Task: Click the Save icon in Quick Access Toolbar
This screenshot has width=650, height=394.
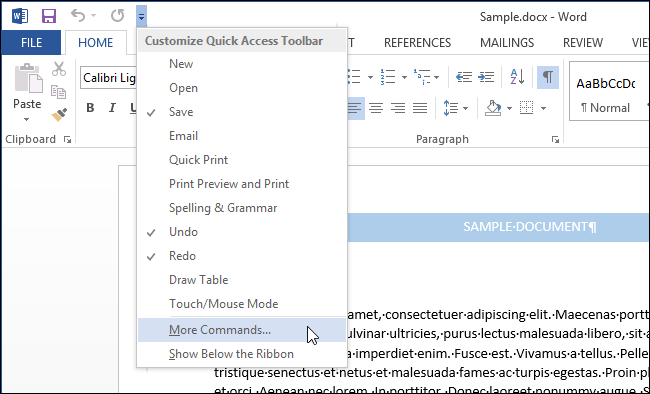Action: point(49,17)
